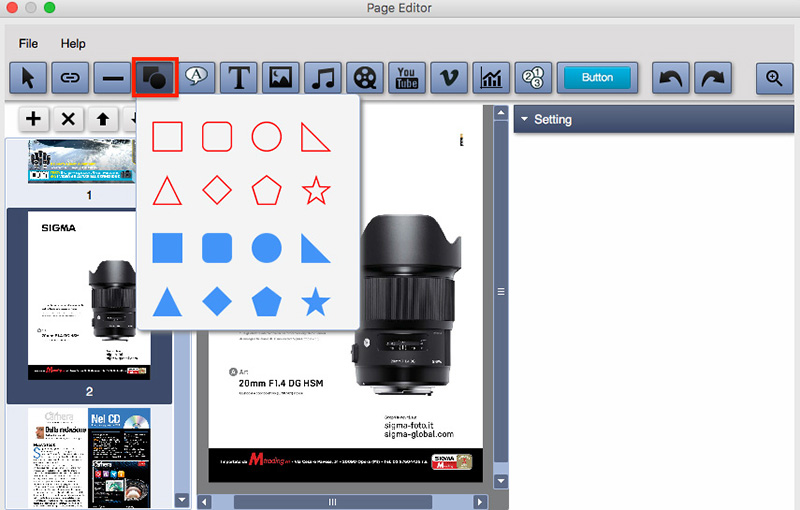Image resolution: width=800 pixels, height=510 pixels.
Task: Collapse the Setting panel
Action: (524, 119)
